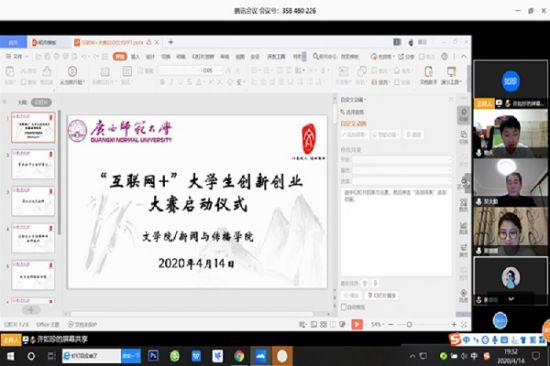The image size is (550, 366).
Task: Click fit-slide-to-window icon
Action: (x=464, y=325)
